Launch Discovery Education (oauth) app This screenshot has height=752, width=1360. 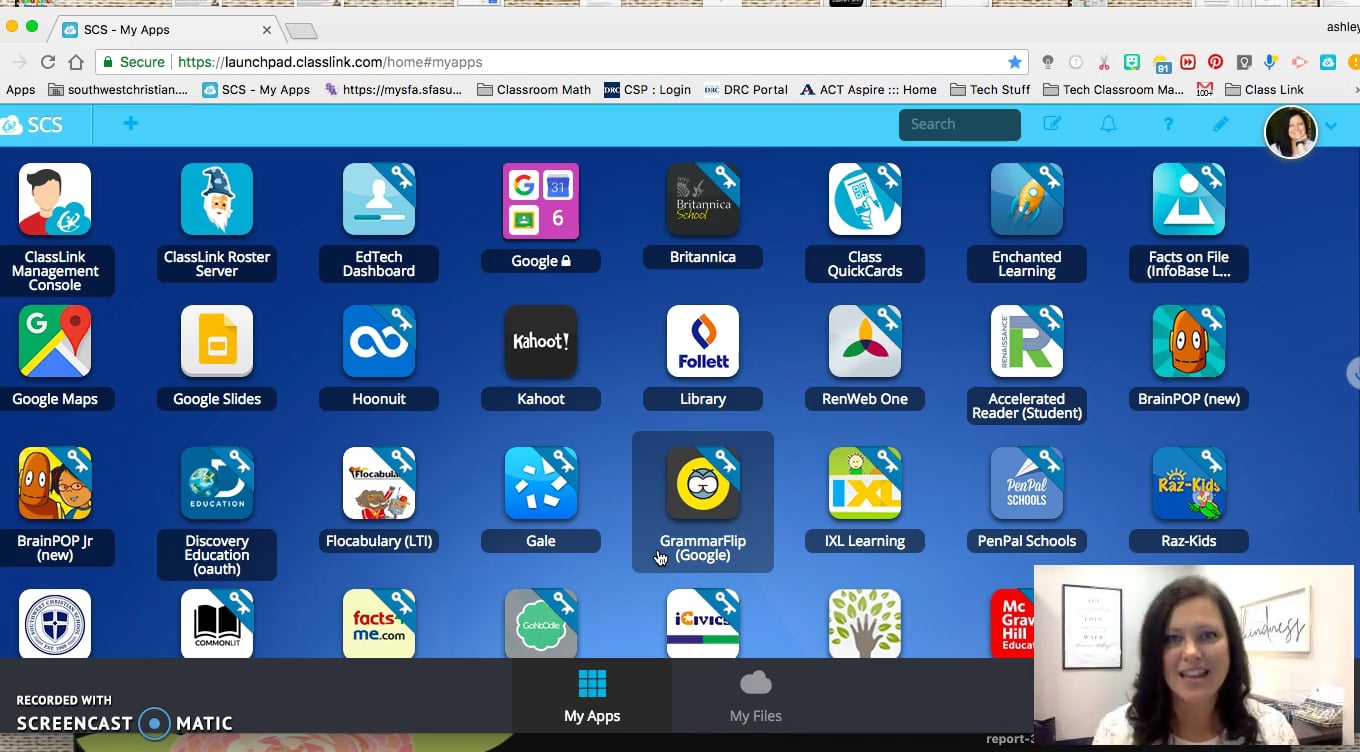pos(217,484)
